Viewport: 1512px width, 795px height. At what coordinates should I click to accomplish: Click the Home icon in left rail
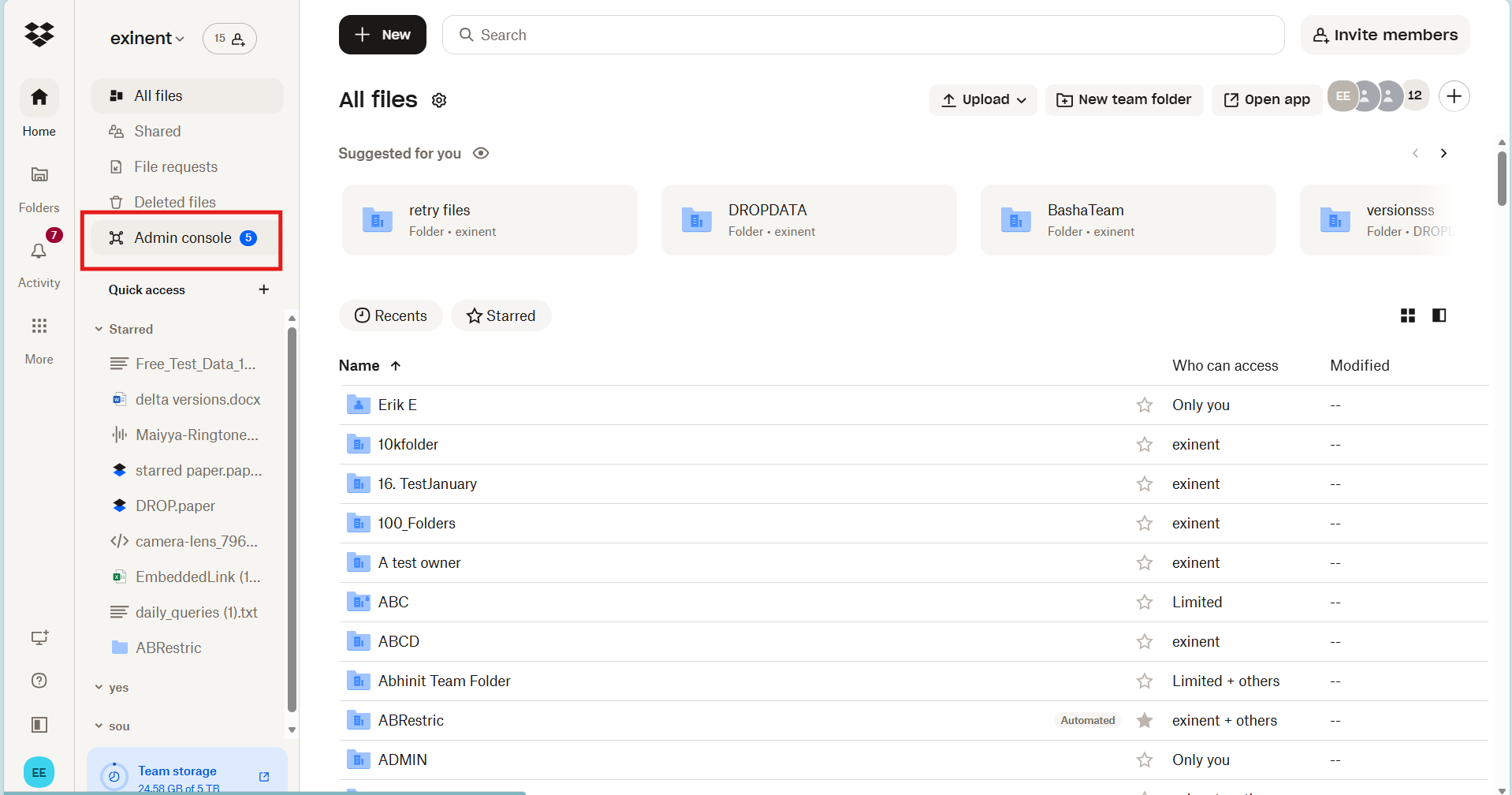pyautogui.click(x=38, y=97)
